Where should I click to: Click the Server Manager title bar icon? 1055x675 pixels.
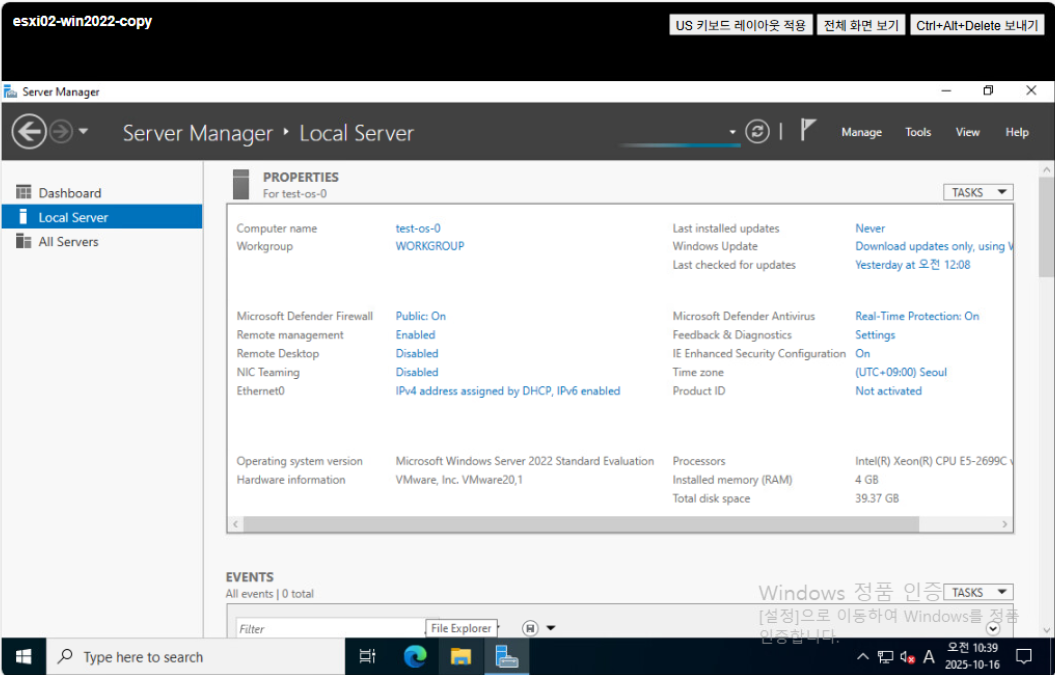click(x=10, y=92)
